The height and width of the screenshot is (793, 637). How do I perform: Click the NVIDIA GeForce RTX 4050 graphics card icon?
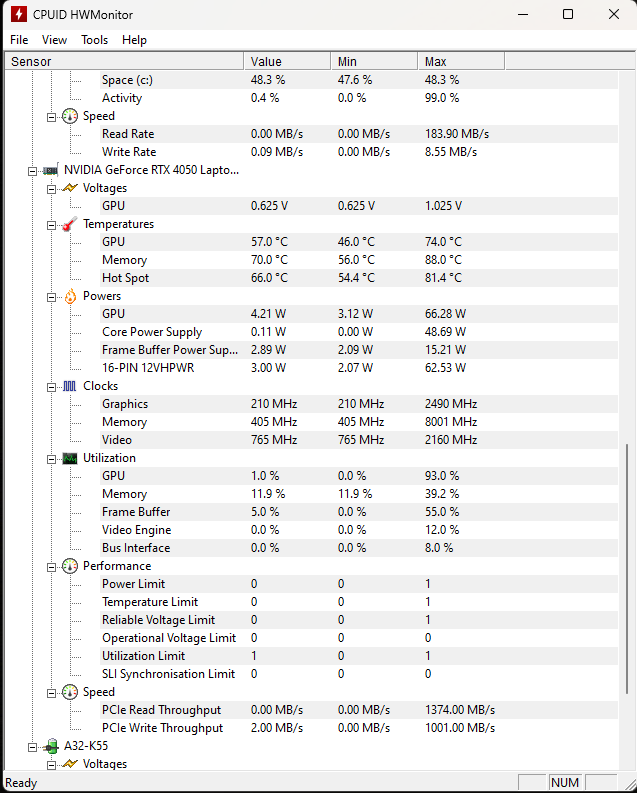(x=50, y=170)
